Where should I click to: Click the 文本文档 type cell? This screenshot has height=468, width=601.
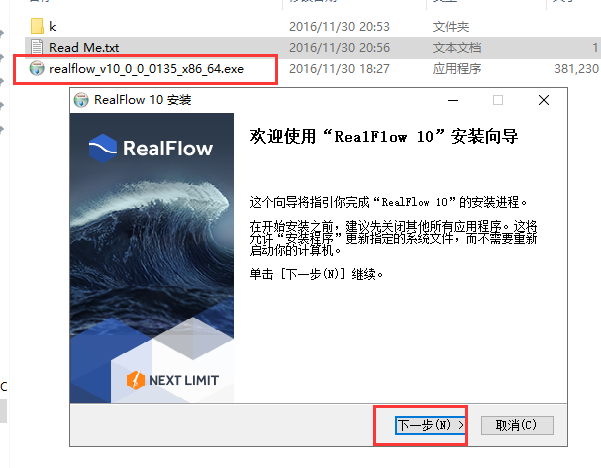click(457, 48)
